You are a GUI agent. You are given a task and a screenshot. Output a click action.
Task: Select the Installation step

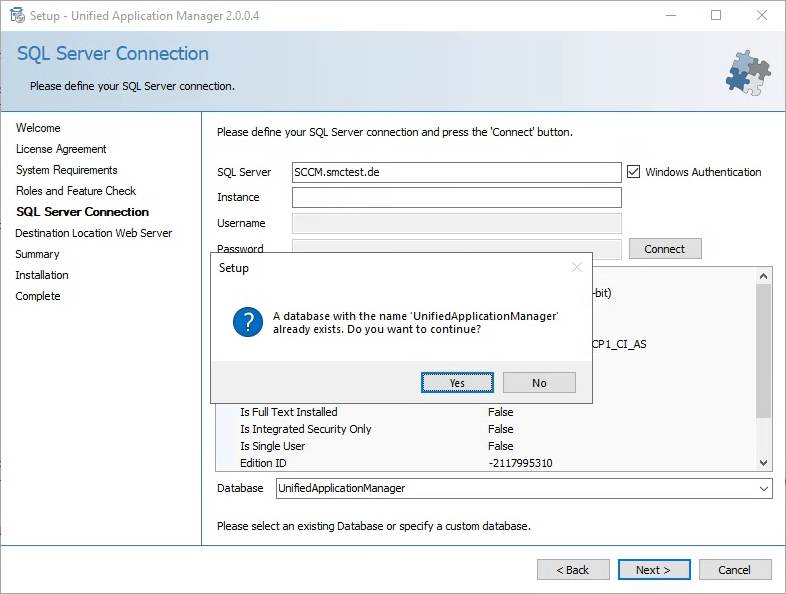click(42, 275)
